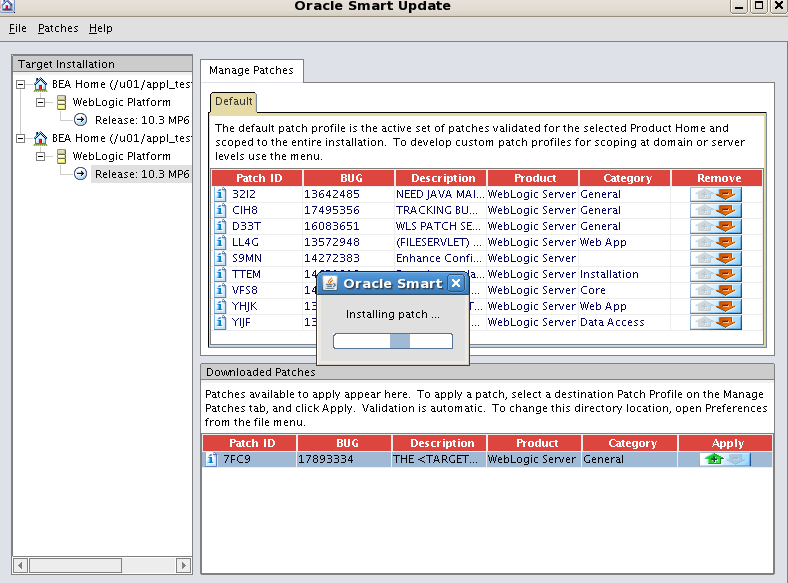
Task: Open info icon for patch YIJF
Action: point(220,323)
